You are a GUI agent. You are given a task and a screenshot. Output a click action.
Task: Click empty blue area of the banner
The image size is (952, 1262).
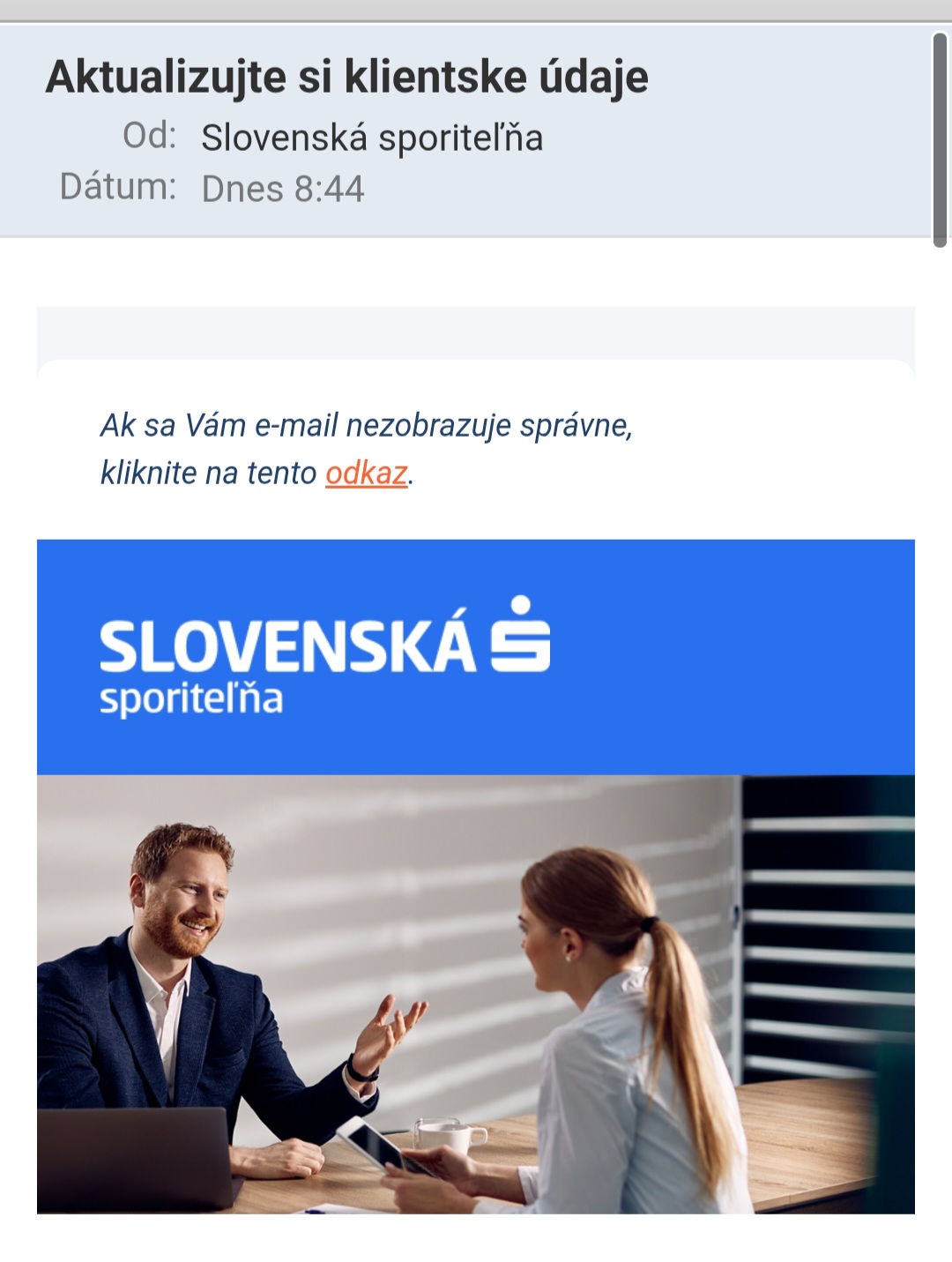(x=732, y=657)
